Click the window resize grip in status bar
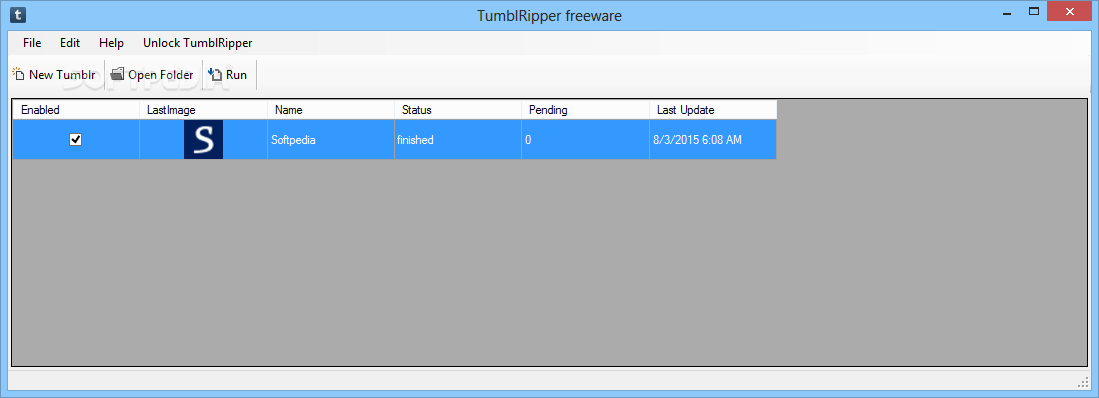The image size is (1099, 398). (1082, 382)
